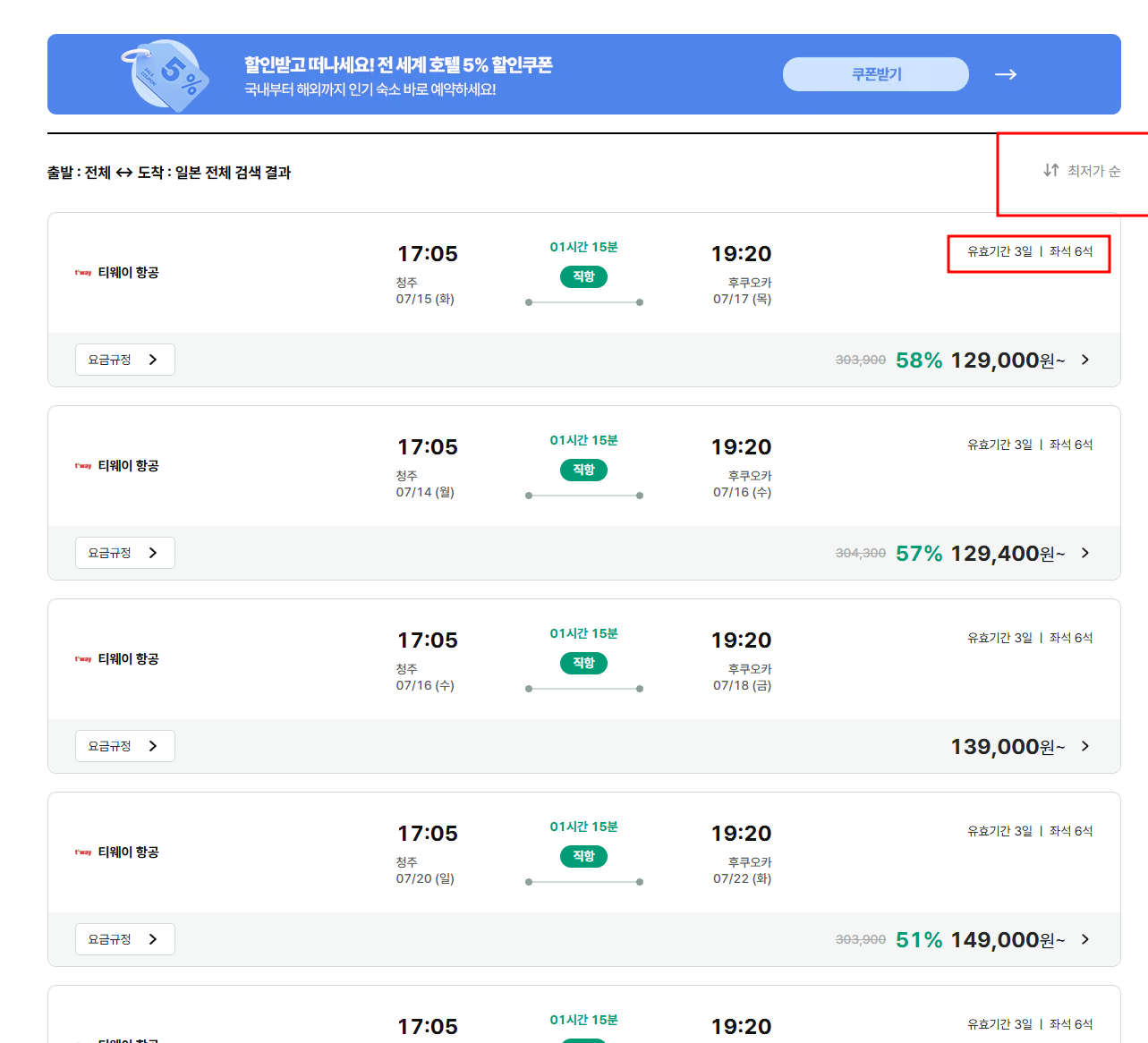Select the 139,000원 fare
This screenshot has width=1148, height=1043.
click(1008, 747)
